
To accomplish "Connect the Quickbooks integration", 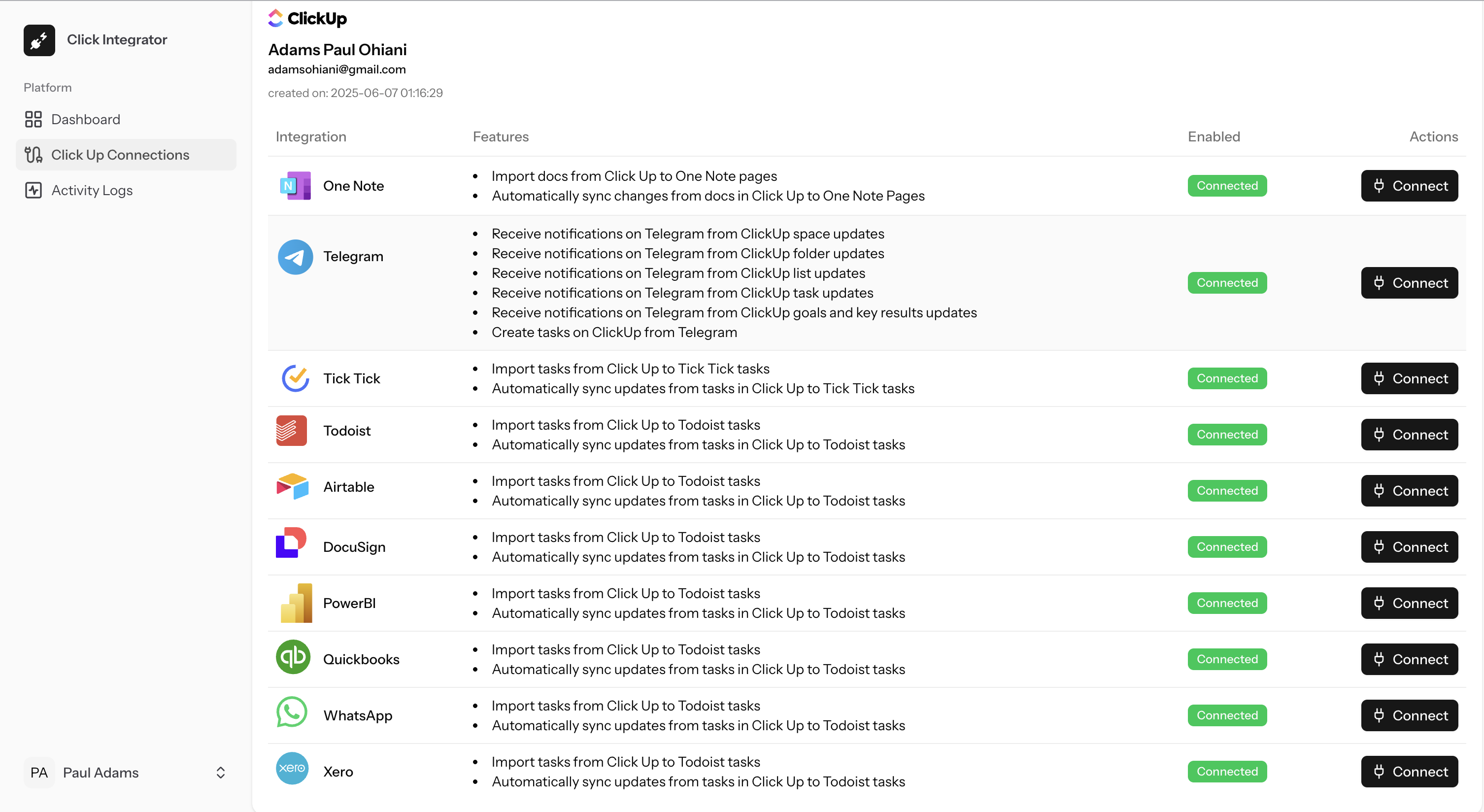I will [1409, 659].
